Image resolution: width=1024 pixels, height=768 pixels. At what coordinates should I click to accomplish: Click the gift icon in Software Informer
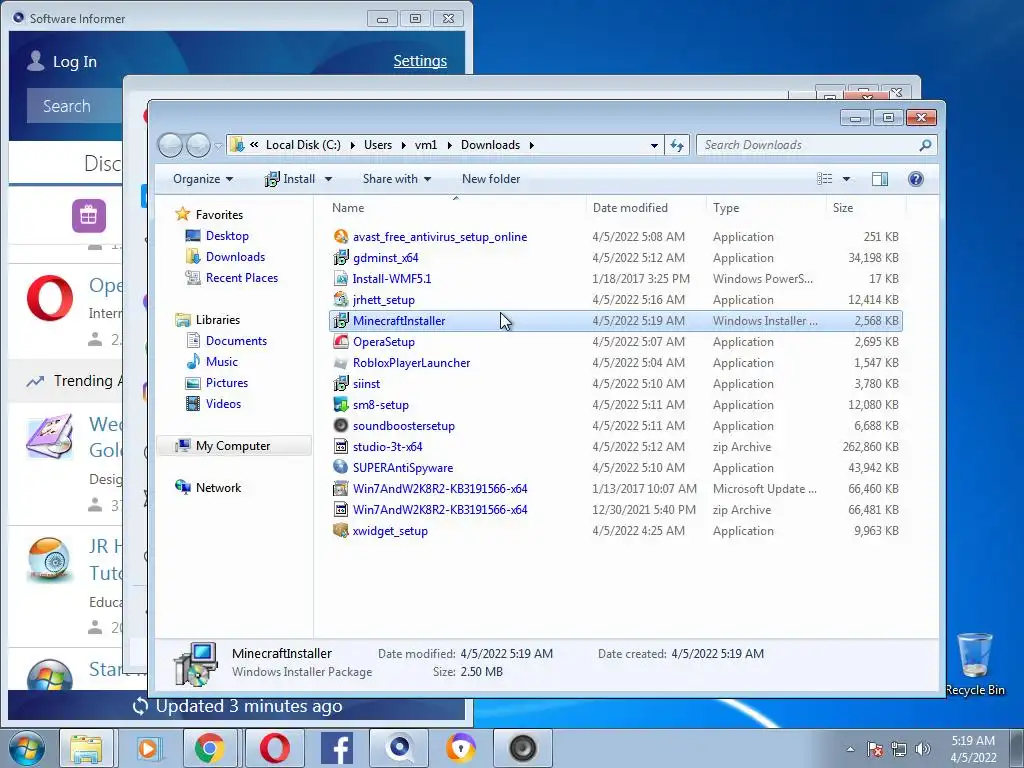89,216
